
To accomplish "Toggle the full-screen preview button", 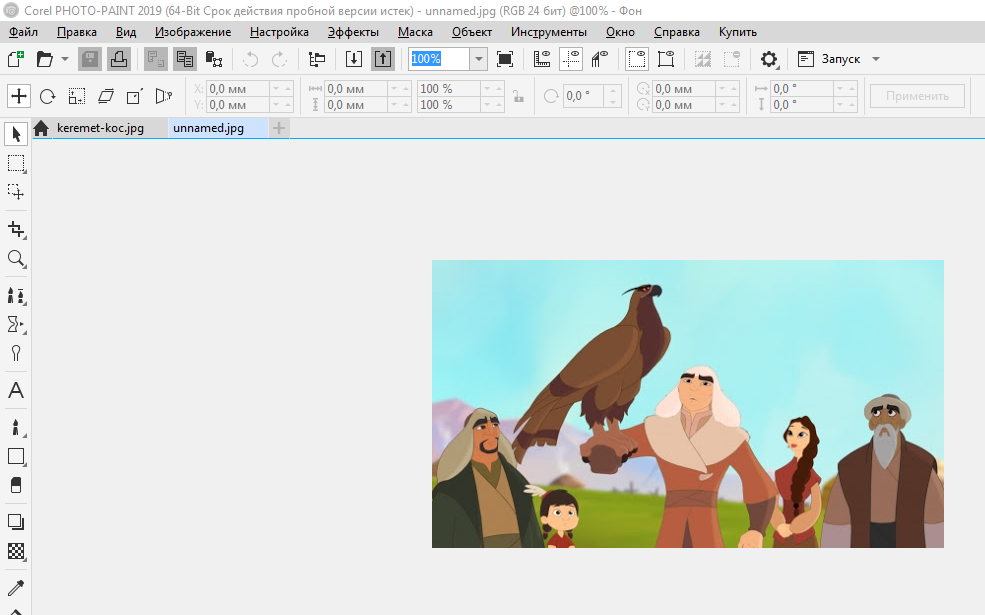I will [x=505, y=59].
